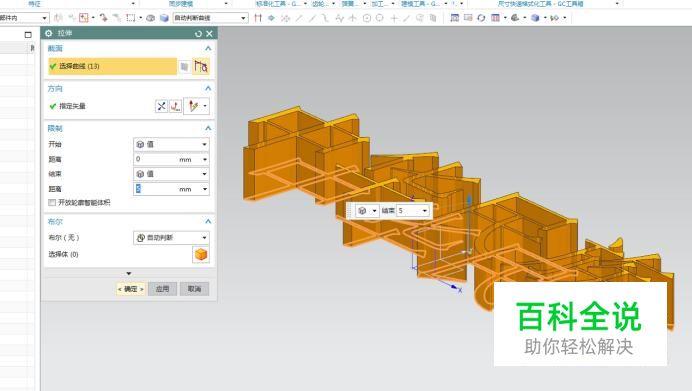The width and height of the screenshot is (692, 391).
Task: Open the 开始 value type dropdown
Action: (171, 144)
